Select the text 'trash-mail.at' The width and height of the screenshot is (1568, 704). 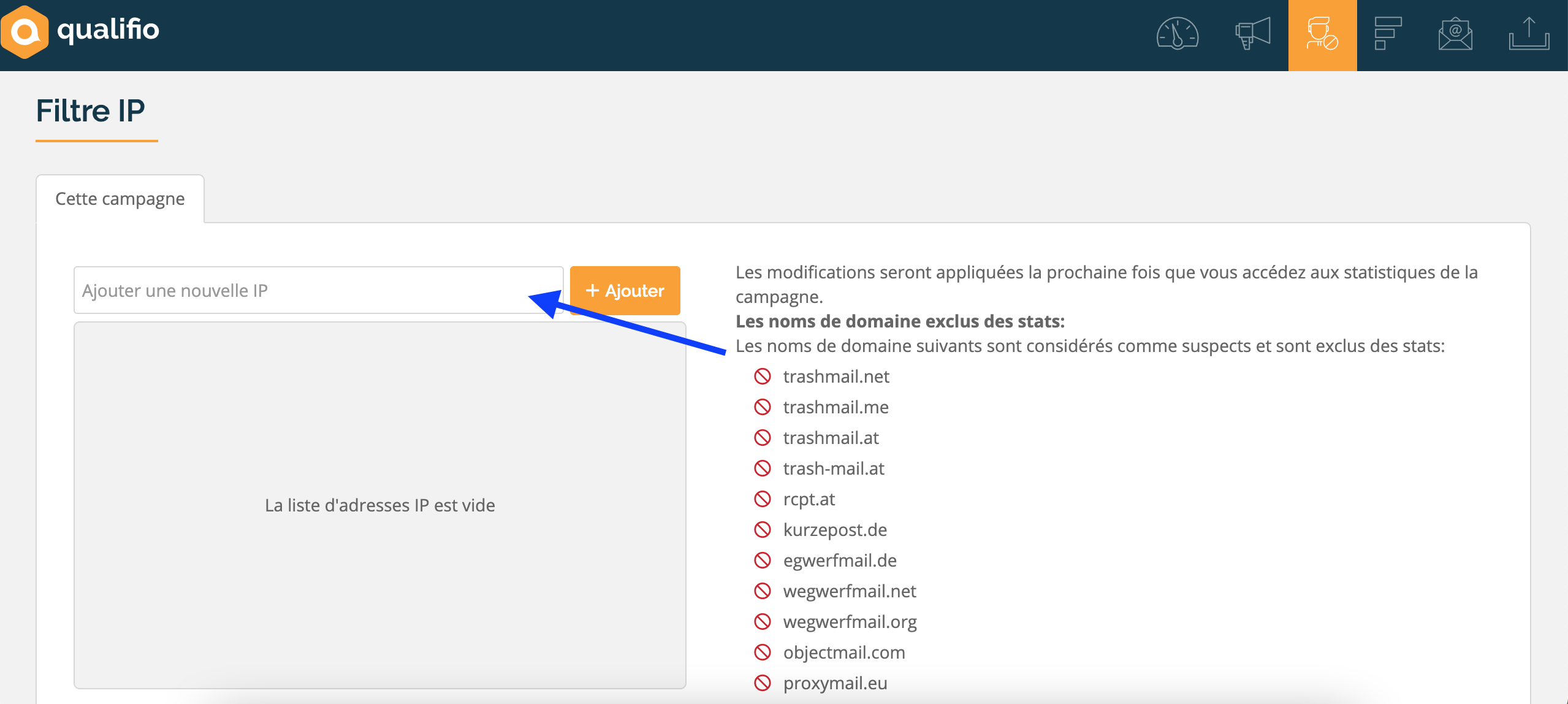tap(834, 469)
